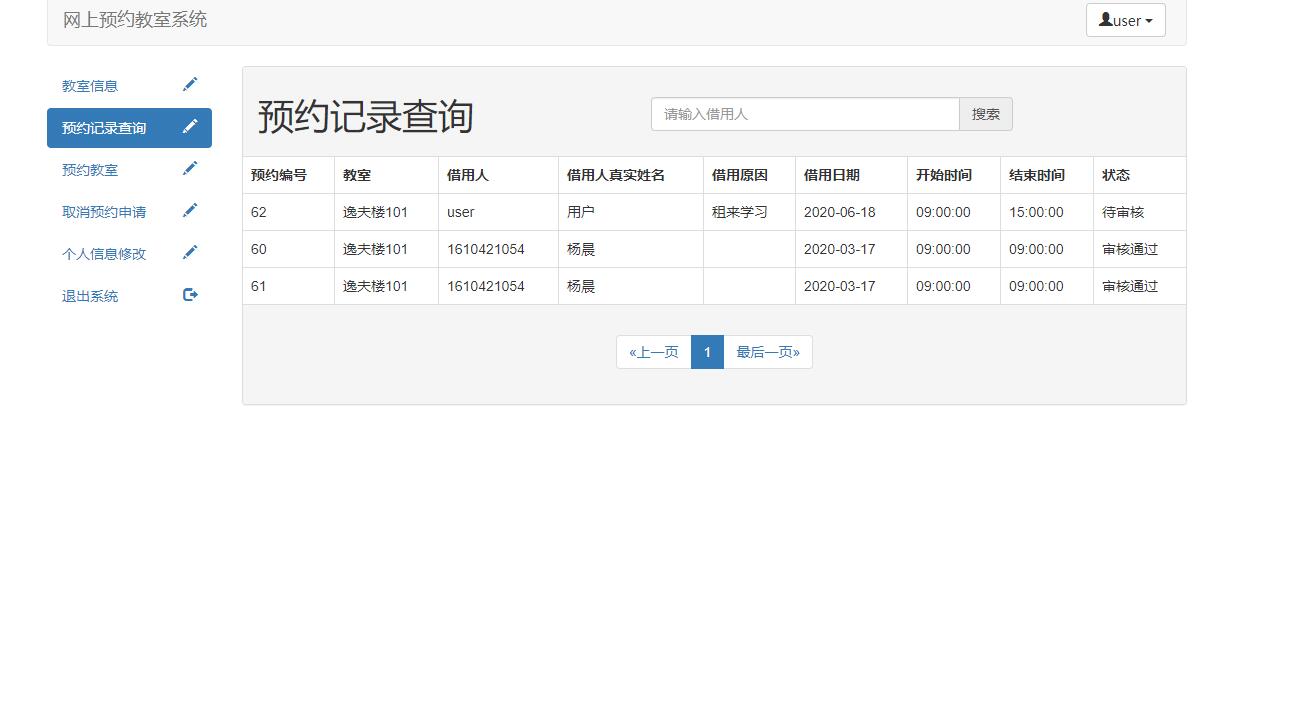This screenshot has height=713, width=1291.
Task: Open the 教室信息 sidebar menu
Action: (90, 85)
